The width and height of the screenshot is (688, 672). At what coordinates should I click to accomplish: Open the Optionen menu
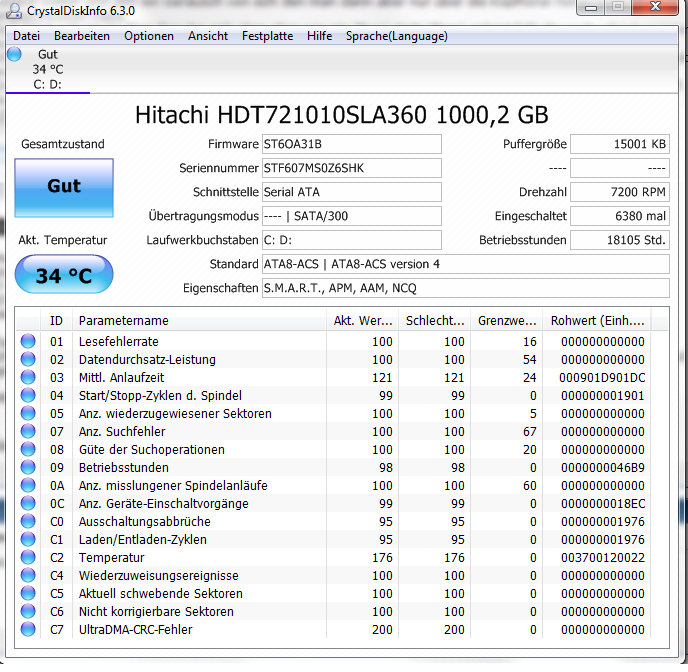click(x=149, y=36)
